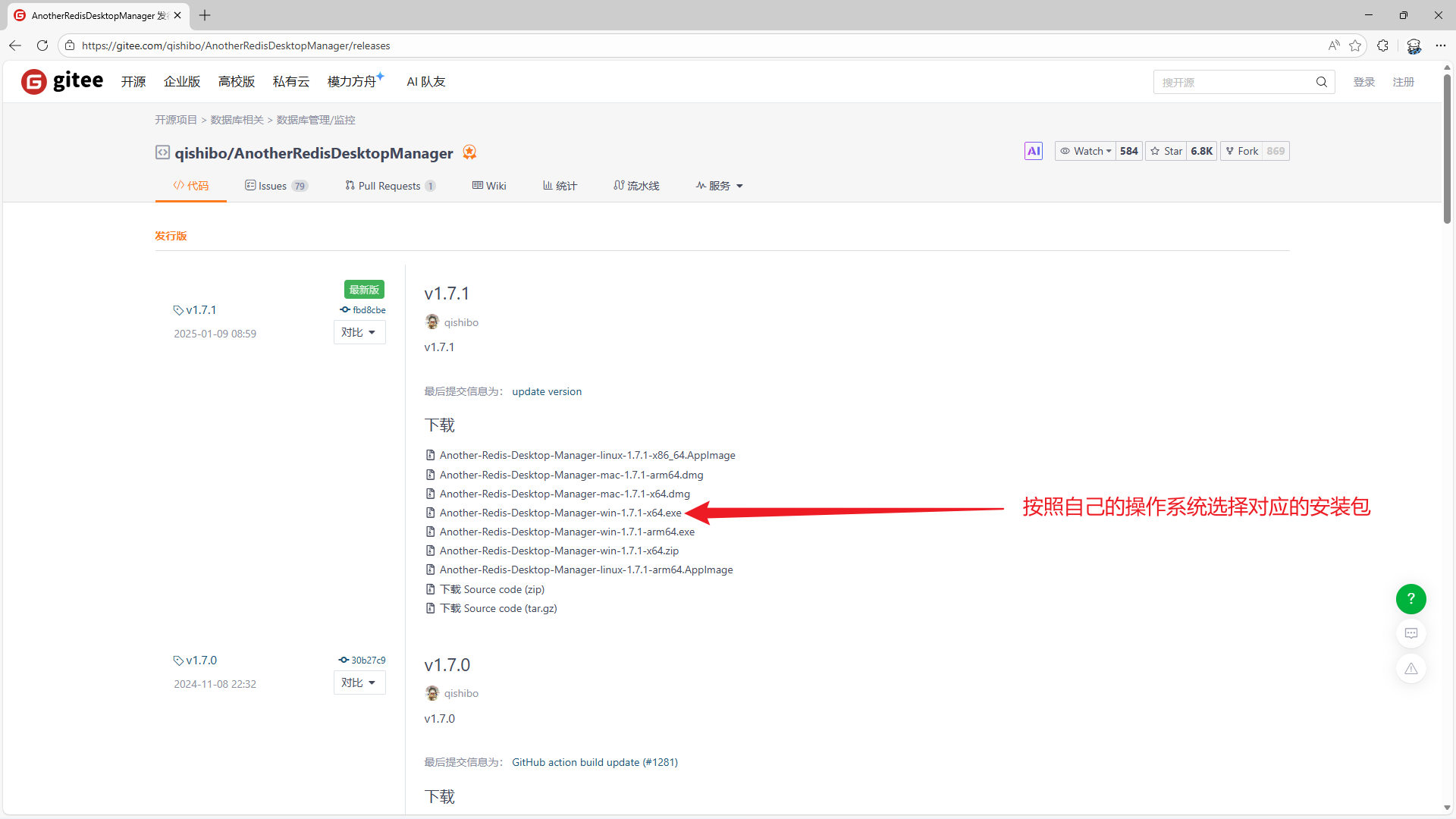Open browser extensions icon
Image resolution: width=1456 pixels, height=819 pixels.
[1383, 45]
